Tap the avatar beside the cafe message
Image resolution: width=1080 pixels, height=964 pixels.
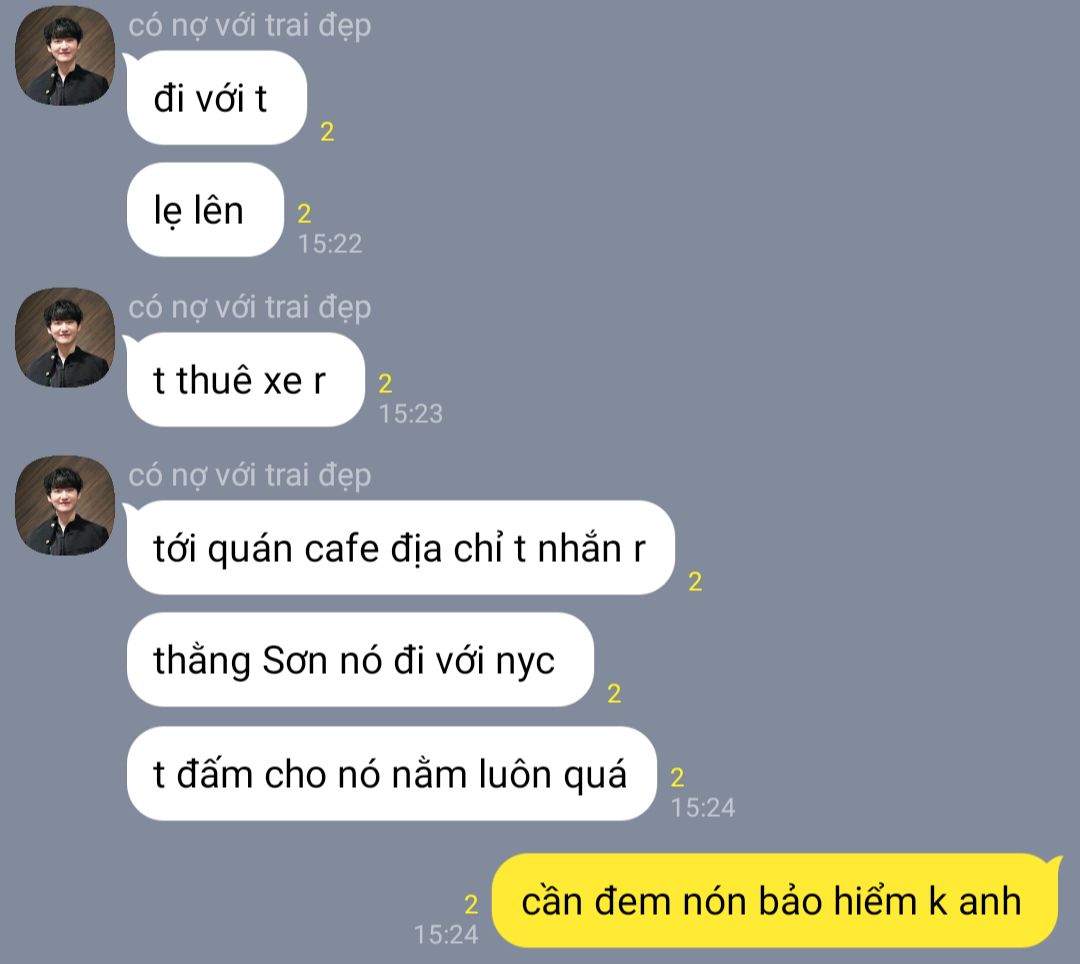[x=65, y=506]
